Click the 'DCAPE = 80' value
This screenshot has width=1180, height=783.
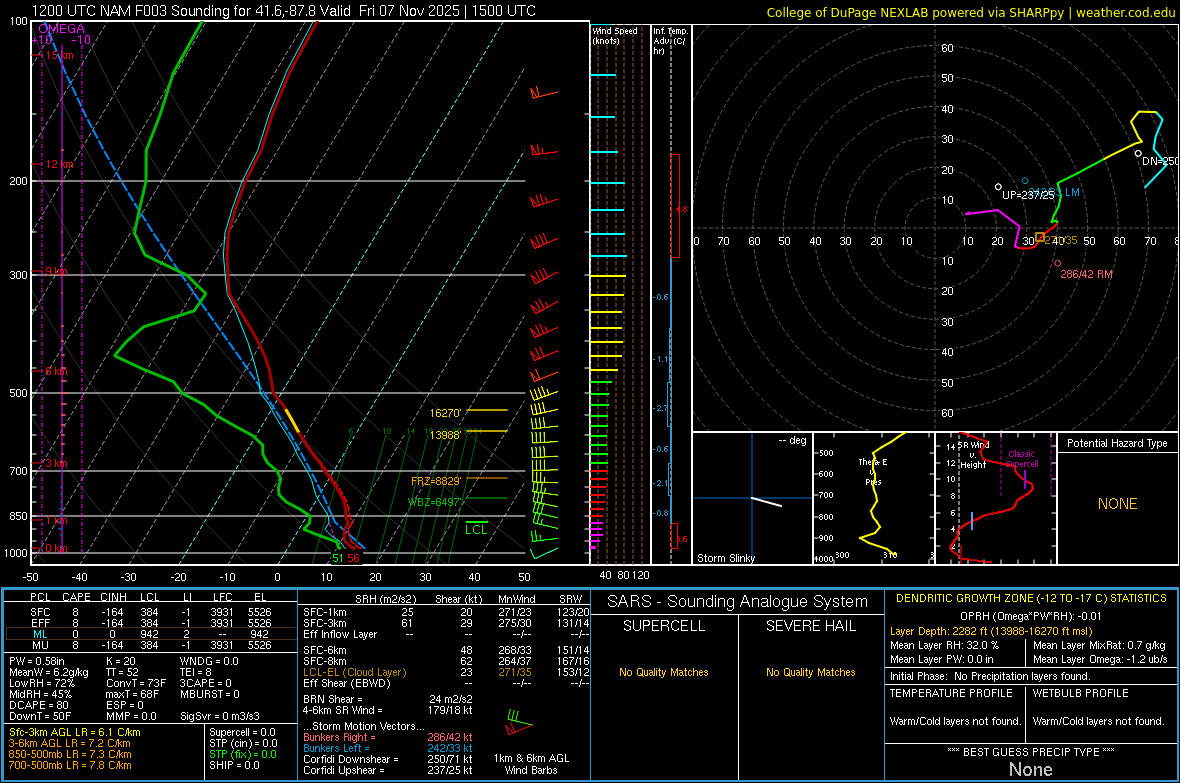click(x=39, y=705)
